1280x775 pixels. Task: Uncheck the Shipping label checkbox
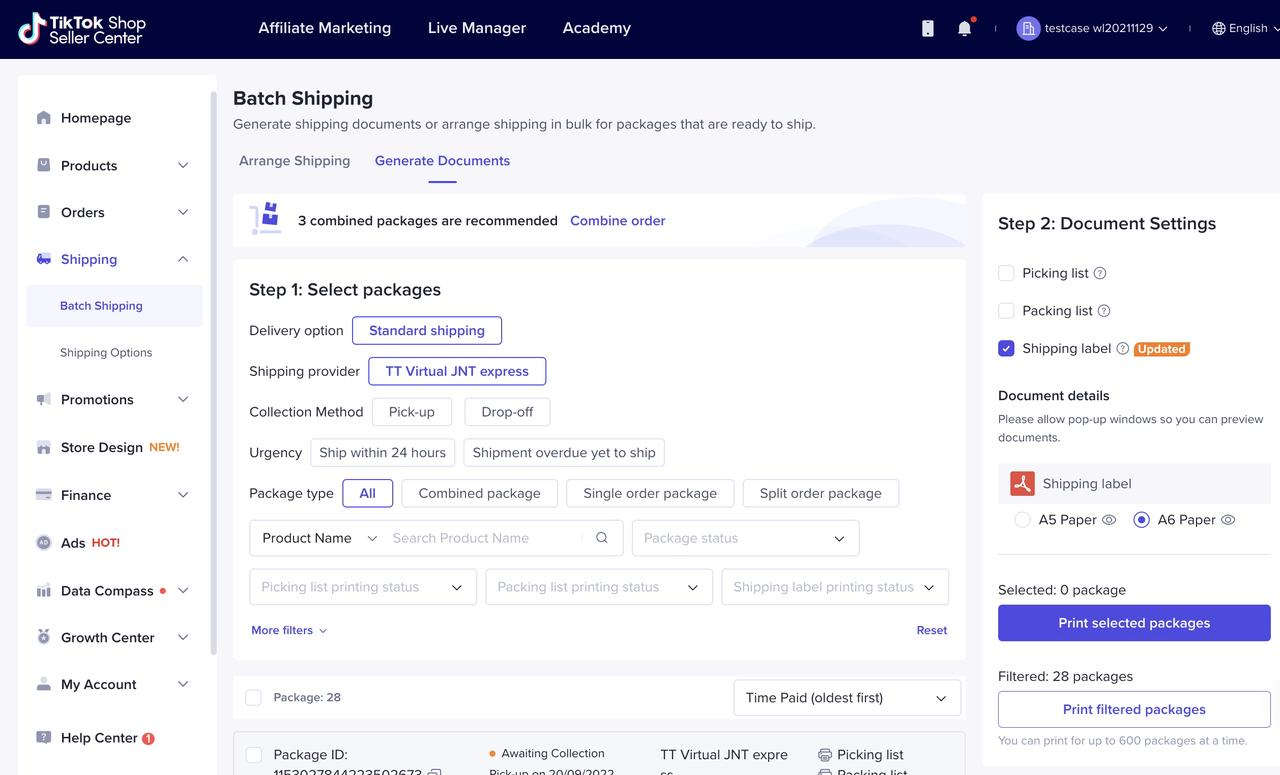point(1006,348)
